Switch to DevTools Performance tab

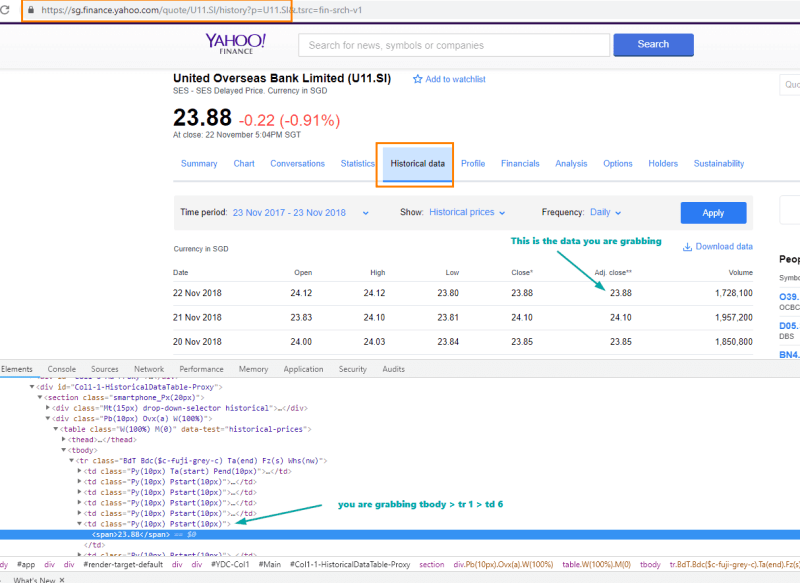click(x=201, y=369)
